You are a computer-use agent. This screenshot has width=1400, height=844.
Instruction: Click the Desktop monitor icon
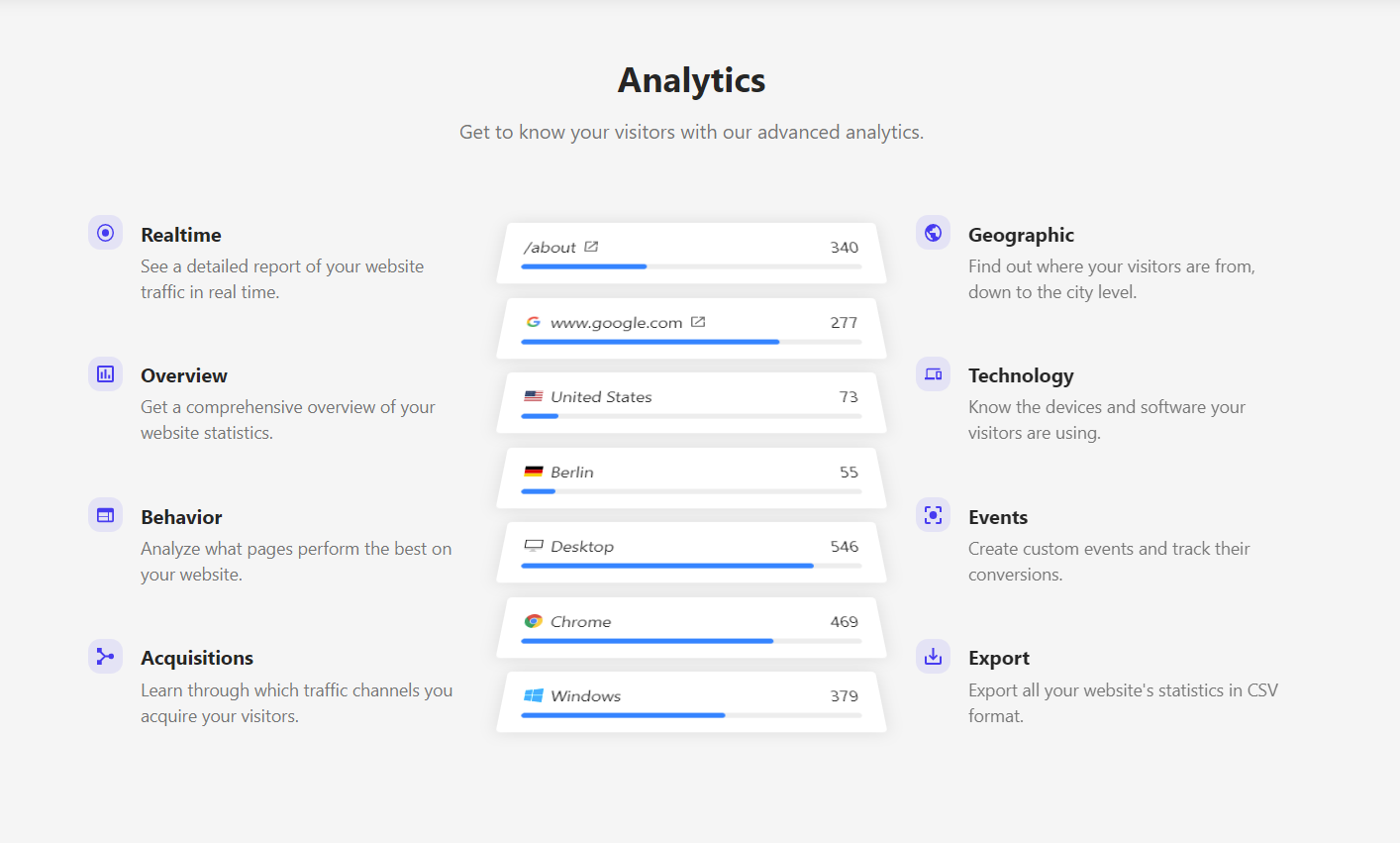click(535, 545)
